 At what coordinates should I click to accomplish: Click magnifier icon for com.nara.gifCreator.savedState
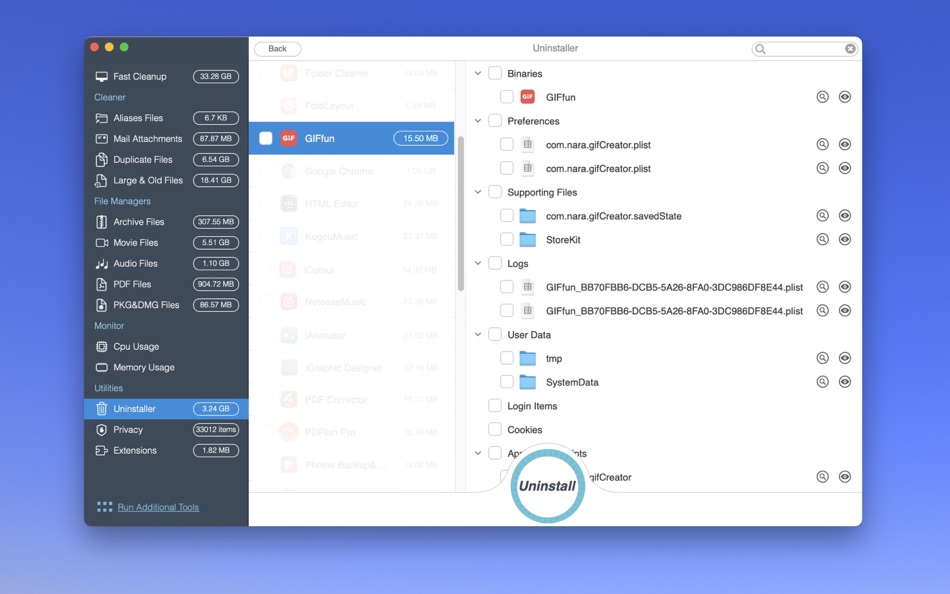(x=822, y=216)
